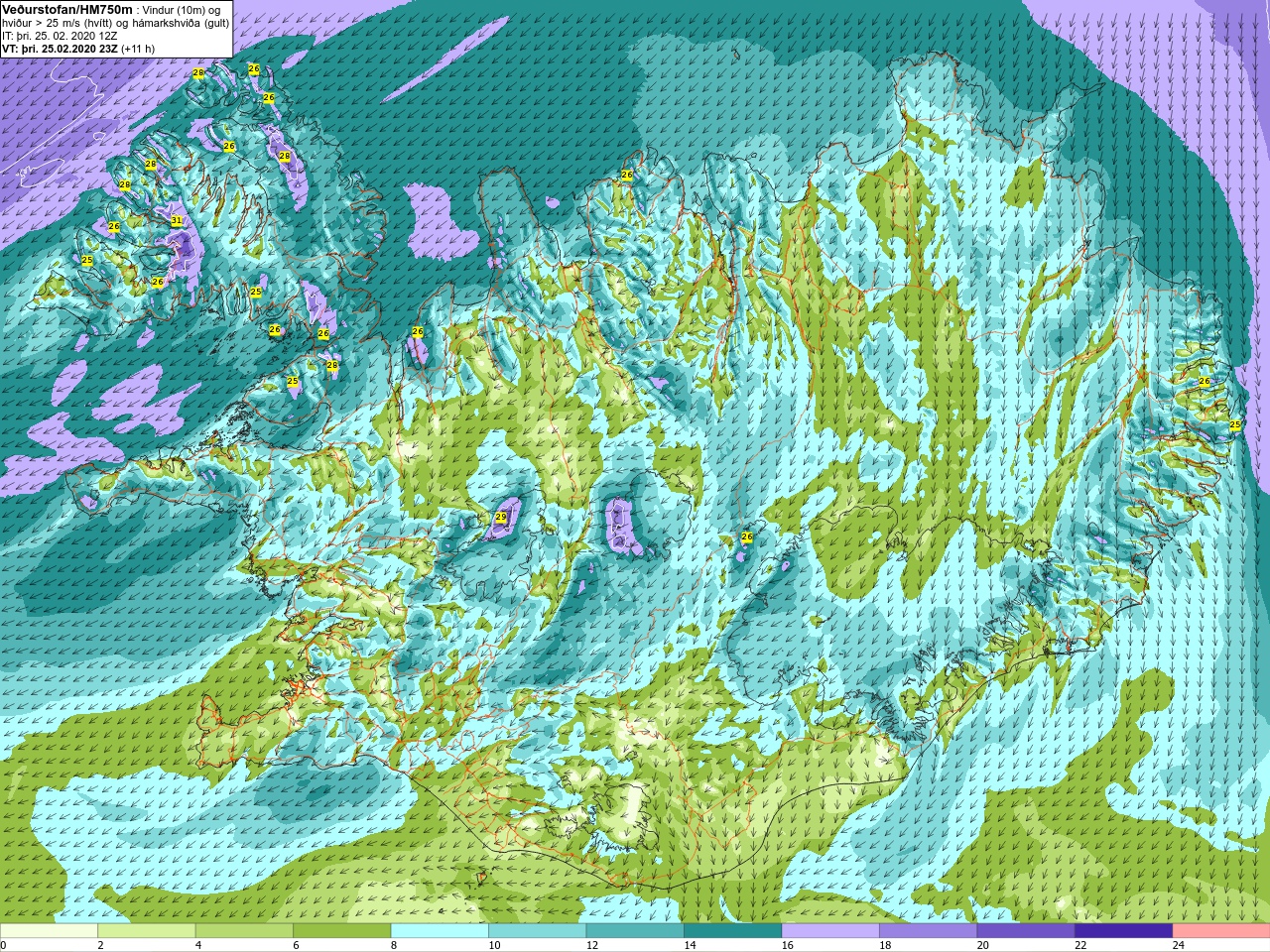Click the light cyan 8–10 legend swatch
This screenshot has height=952, width=1270.
tap(440, 931)
